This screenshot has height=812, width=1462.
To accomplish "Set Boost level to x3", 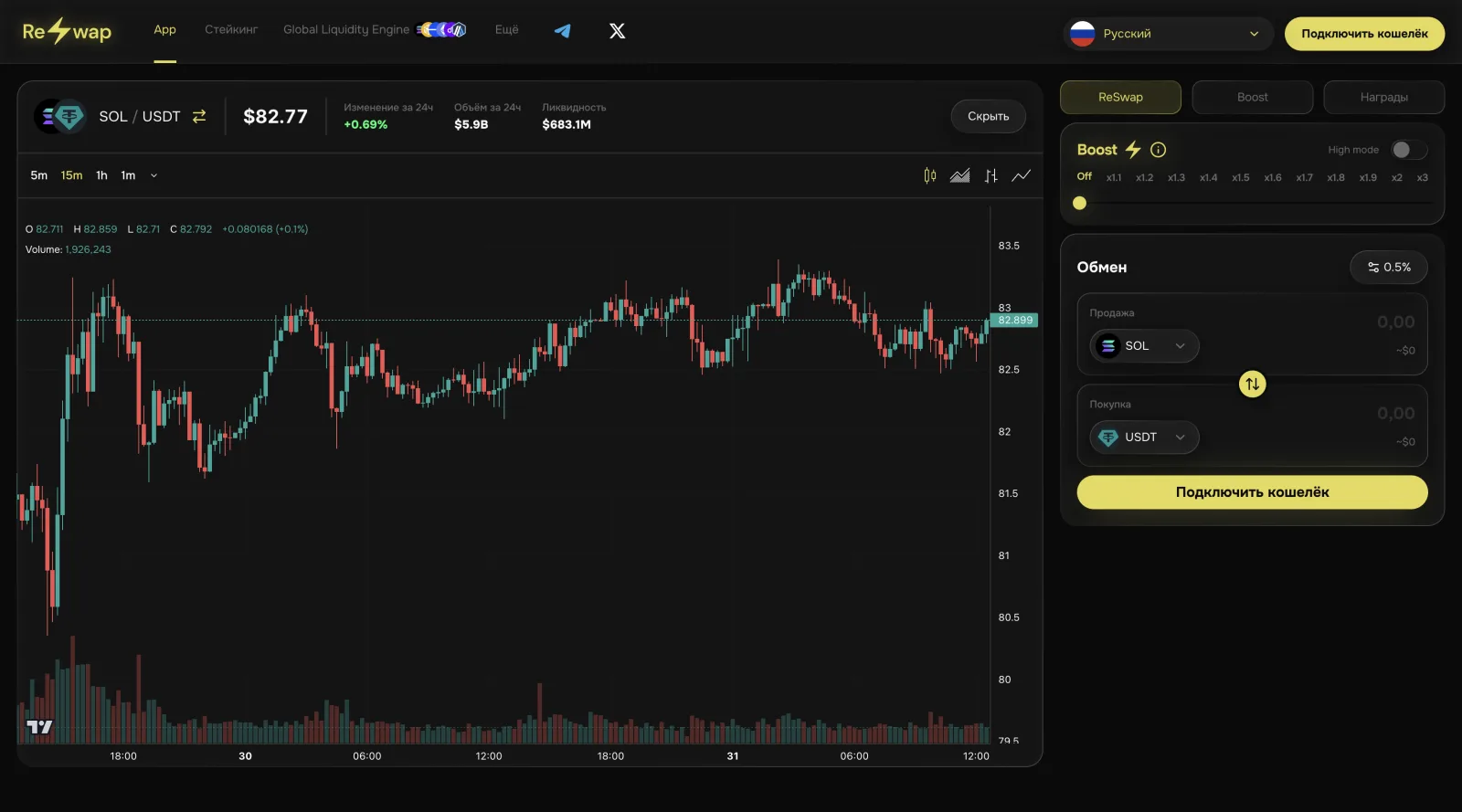I will (x=1423, y=177).
